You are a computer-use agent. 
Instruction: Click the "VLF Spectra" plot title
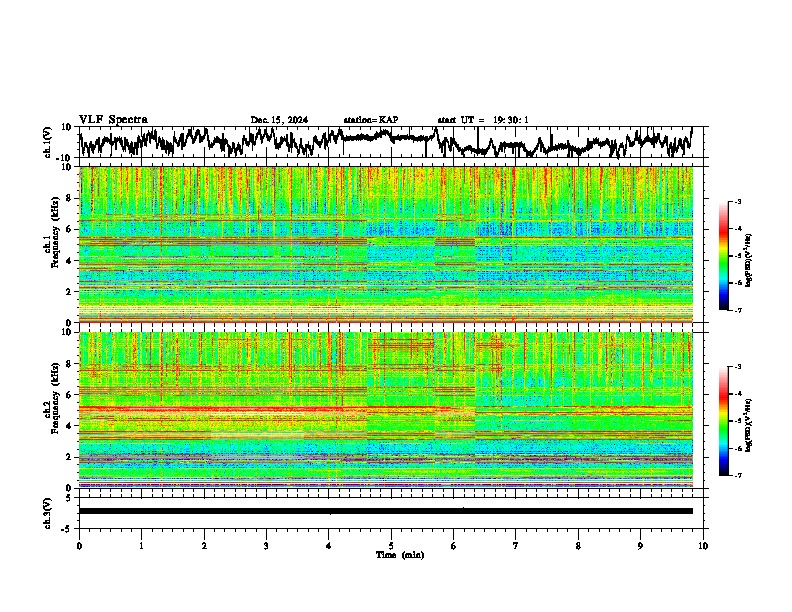coord(113,120)
